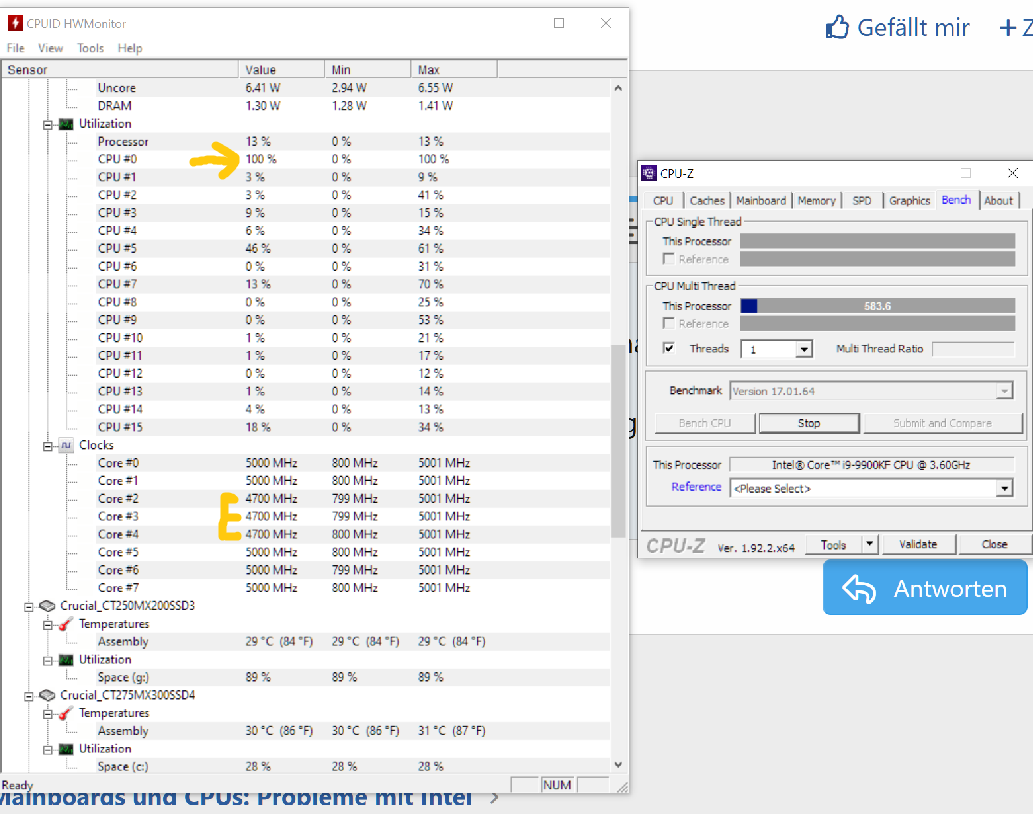This screenshot has height=814, width=1033.
Task: Open the Threads count dropdown
Action: (x=804, y=349)
